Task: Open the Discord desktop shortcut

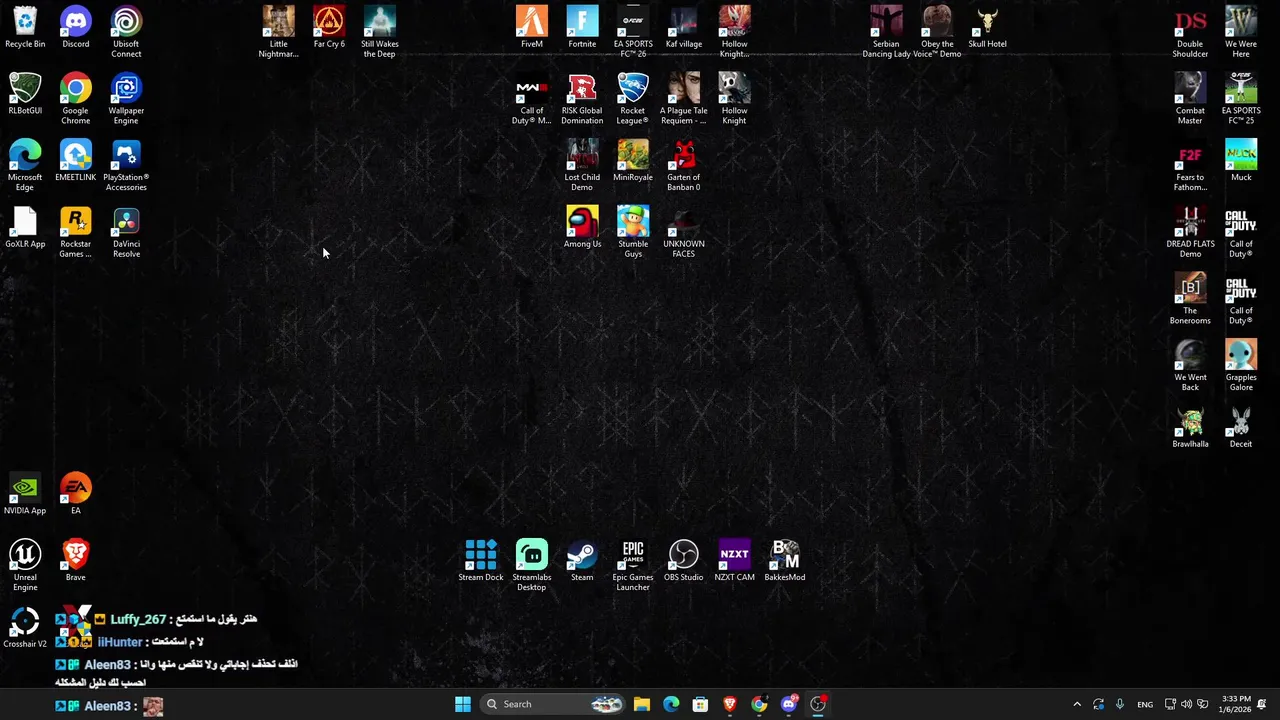Action: coord(75,28)
